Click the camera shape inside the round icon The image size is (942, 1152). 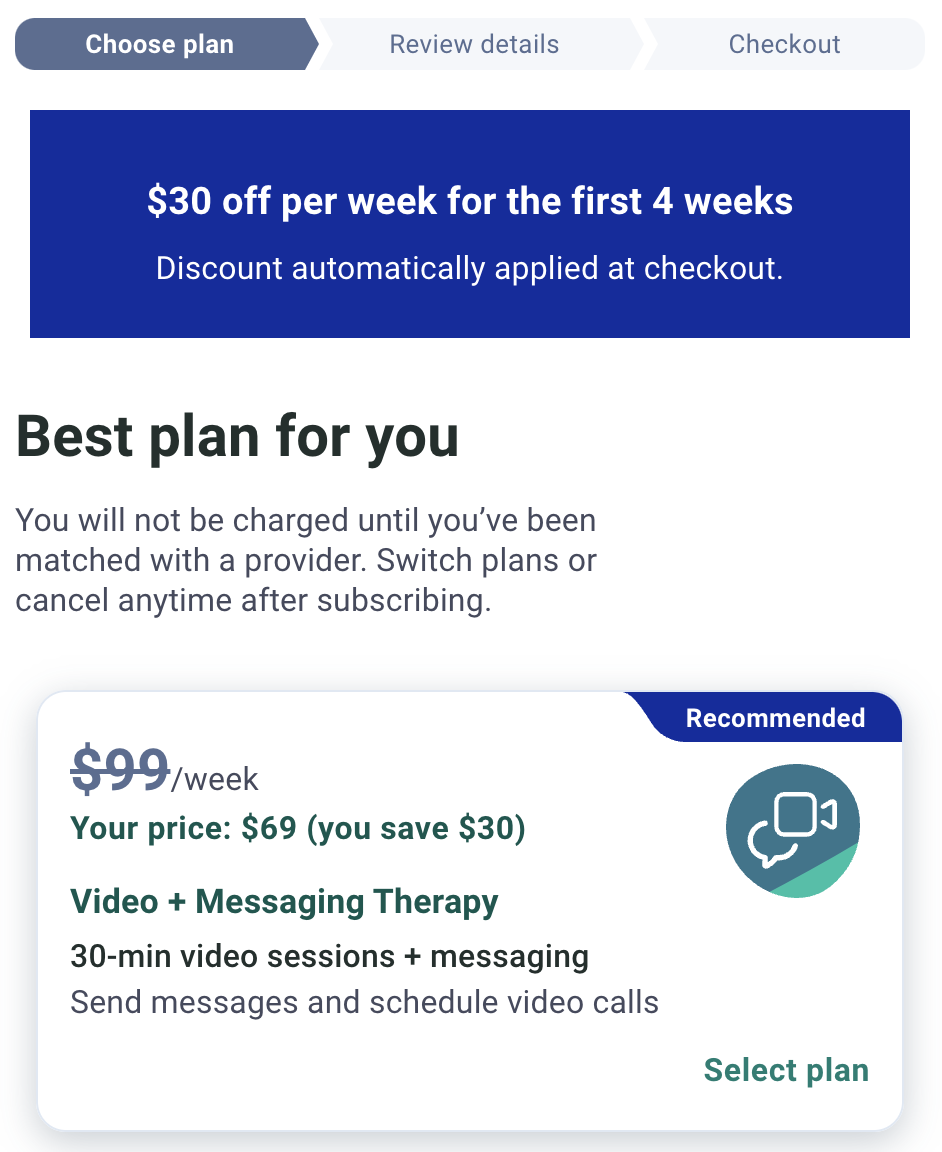(x=806, y=814)
